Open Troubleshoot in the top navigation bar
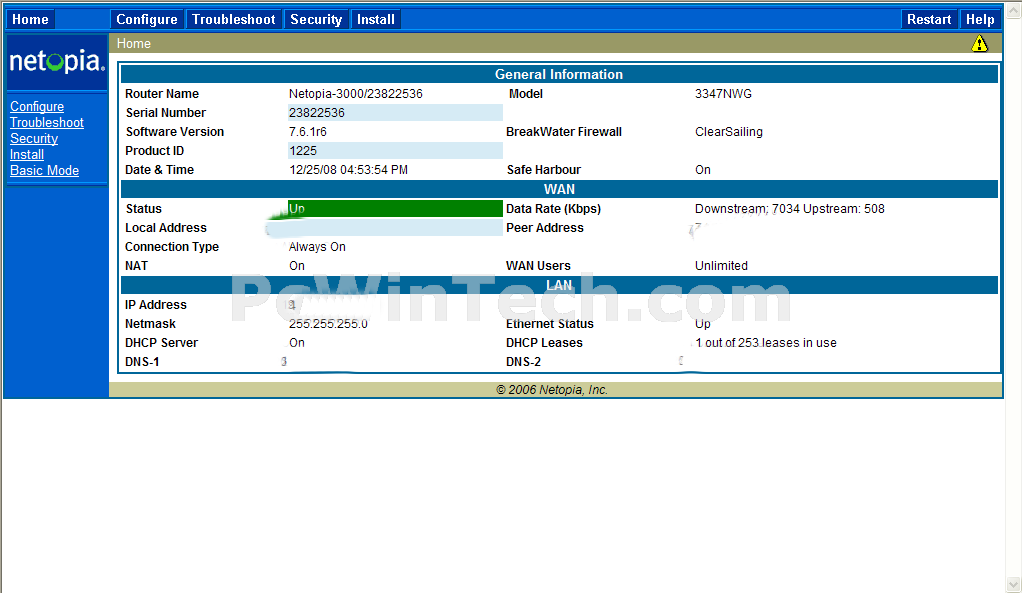Image resolution: width=1022 pixels, height=593 pixels. [x=233, y=20]
